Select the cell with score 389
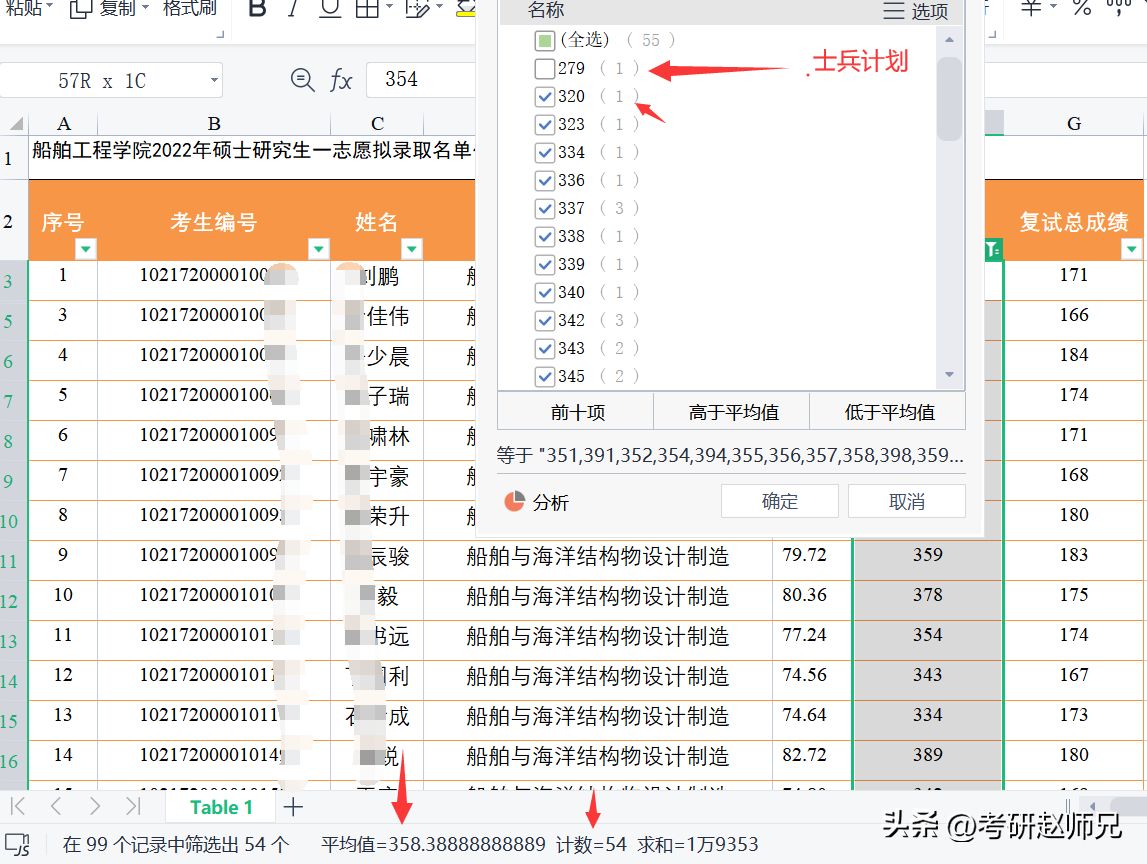1147x864 pixels. coord(927,755)
